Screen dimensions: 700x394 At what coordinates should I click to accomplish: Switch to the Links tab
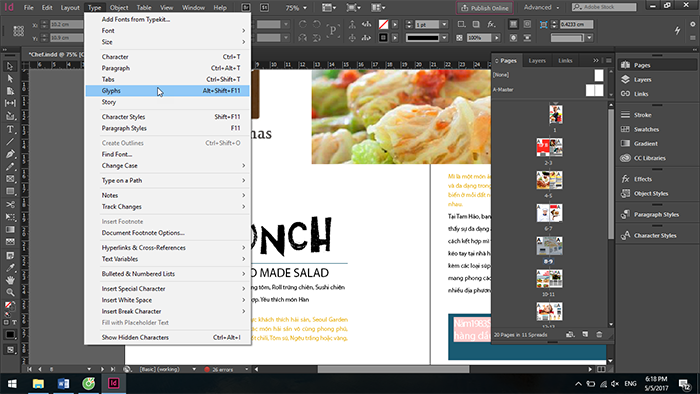tap(565, 61)
